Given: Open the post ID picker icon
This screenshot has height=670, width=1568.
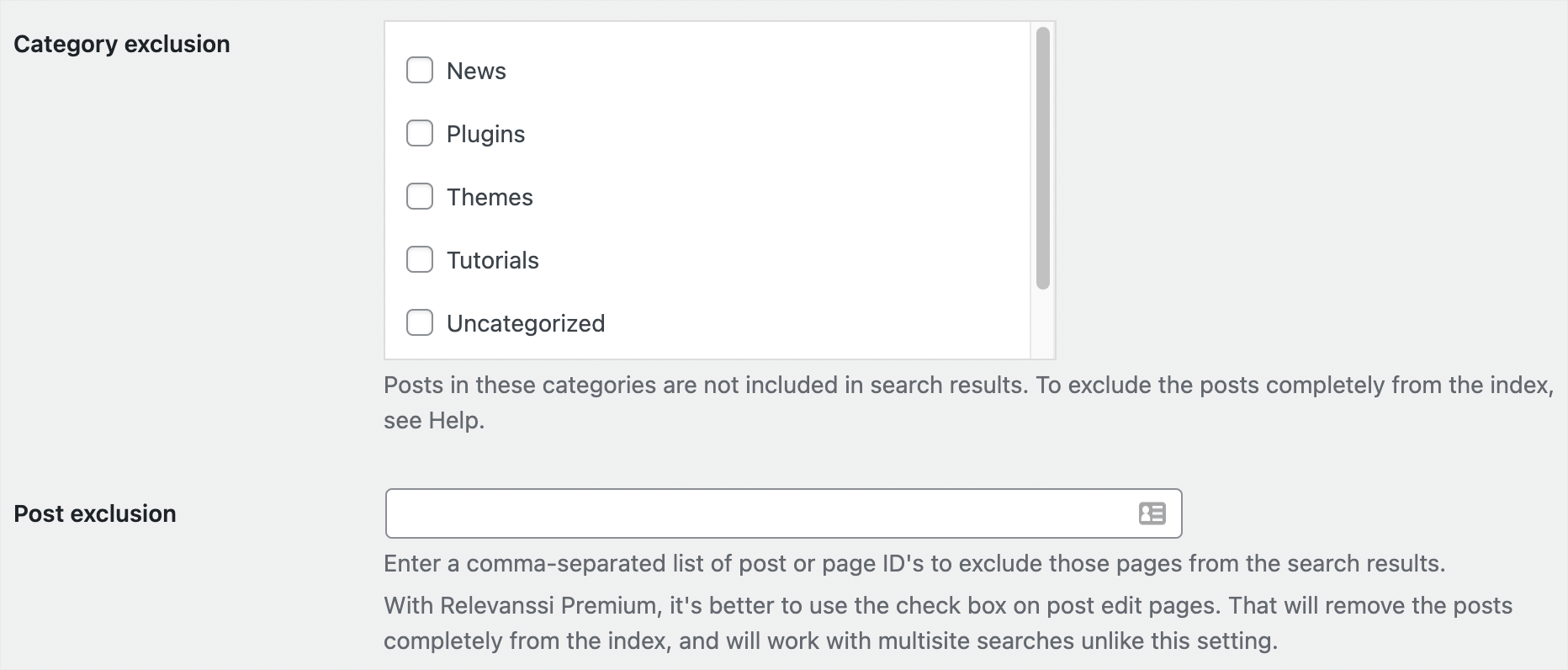Looking at the screenshot, I should (1152, 513).
